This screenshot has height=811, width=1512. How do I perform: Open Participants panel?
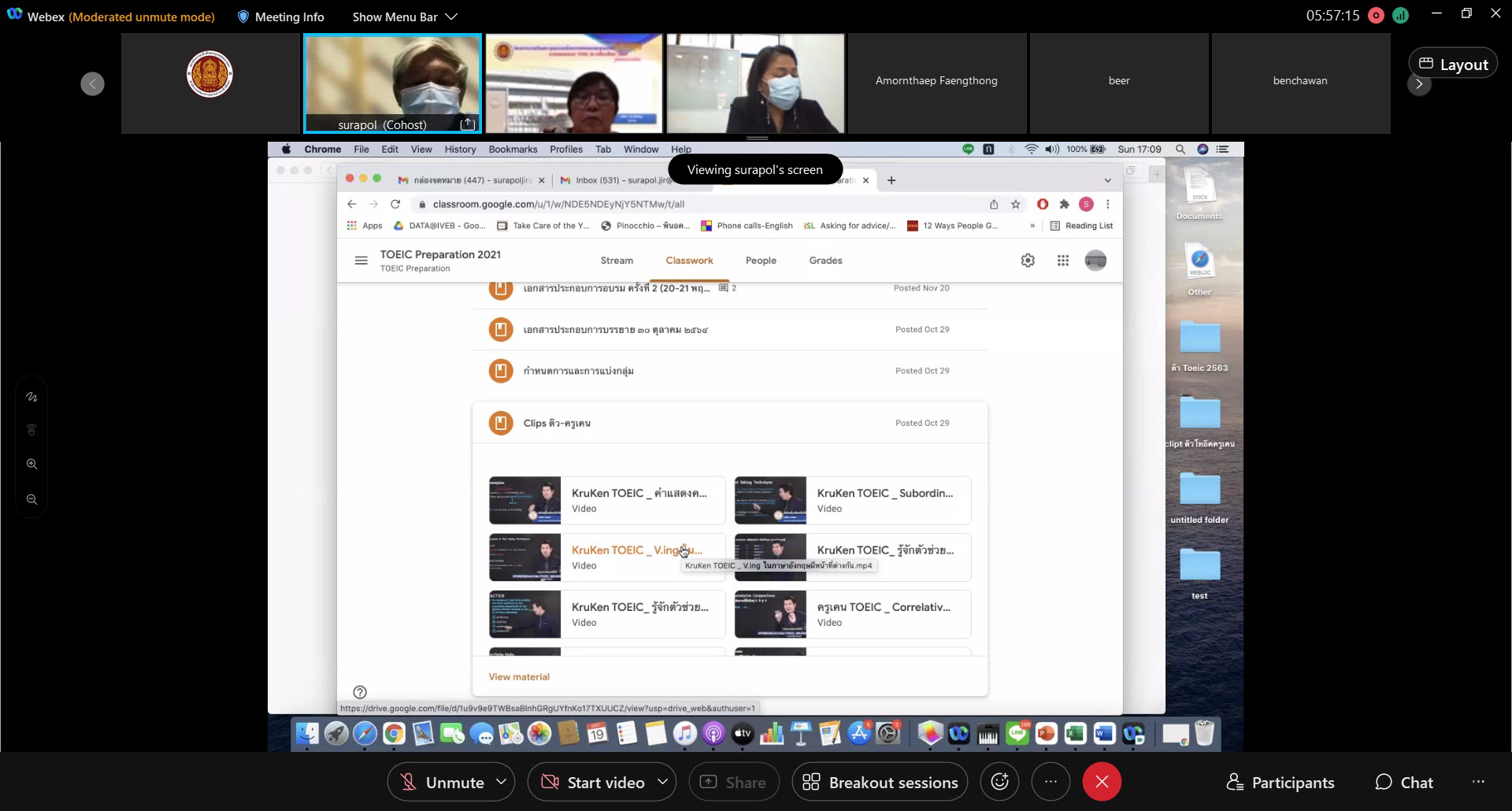click(1280, 782)
